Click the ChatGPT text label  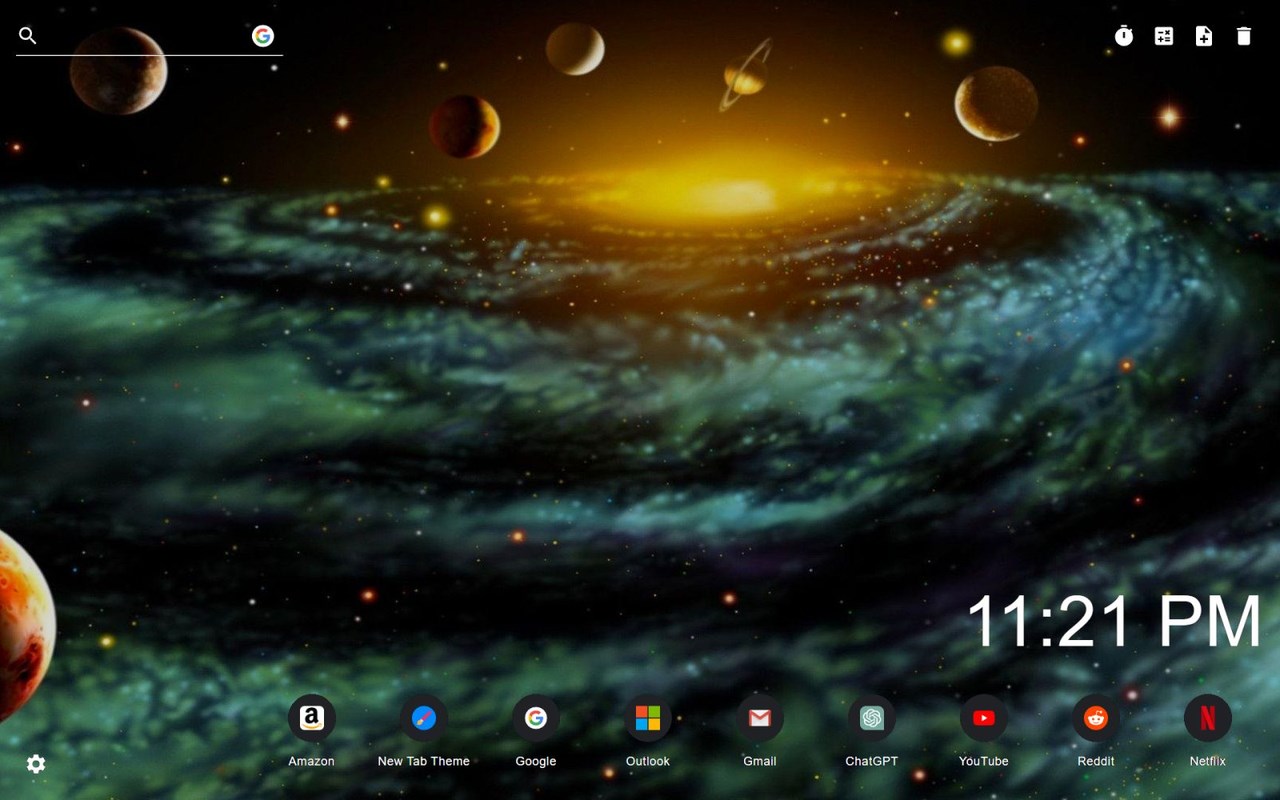(x=872, y=761)
